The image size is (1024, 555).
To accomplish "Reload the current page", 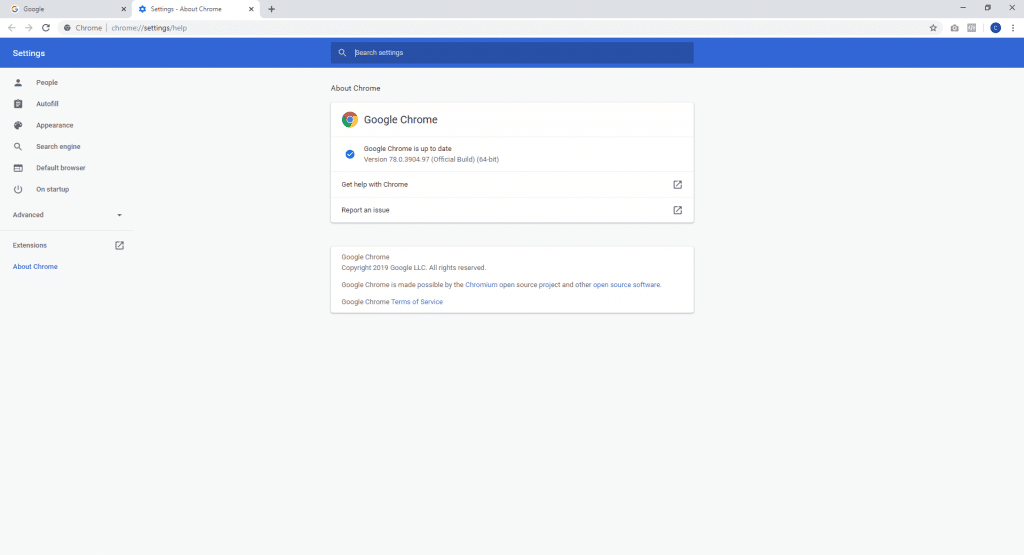I will [x=46, y=28].
